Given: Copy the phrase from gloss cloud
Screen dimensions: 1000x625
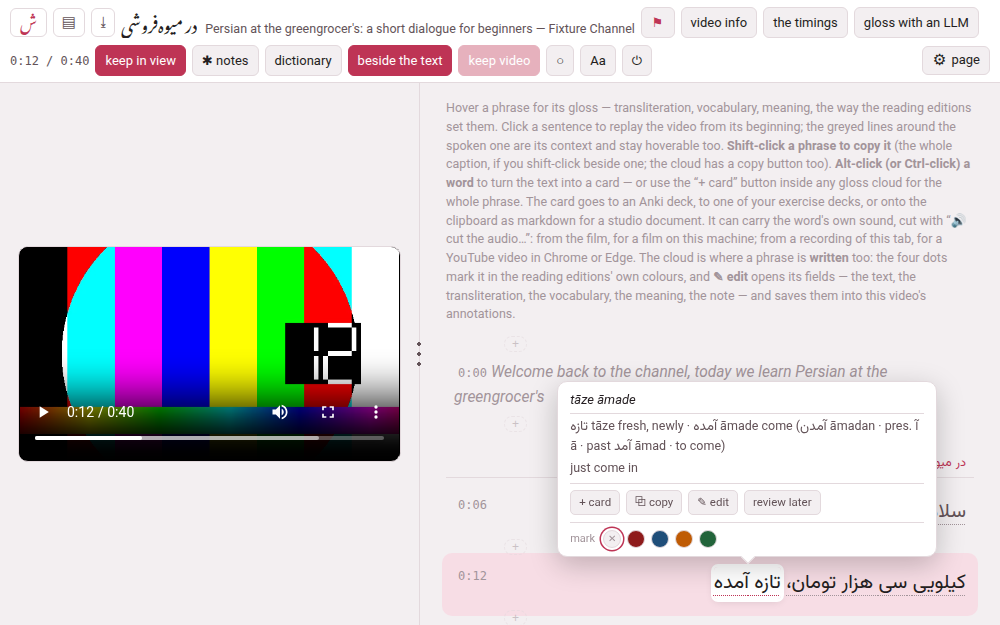Looking at the screenshot, I should (654, 503).
